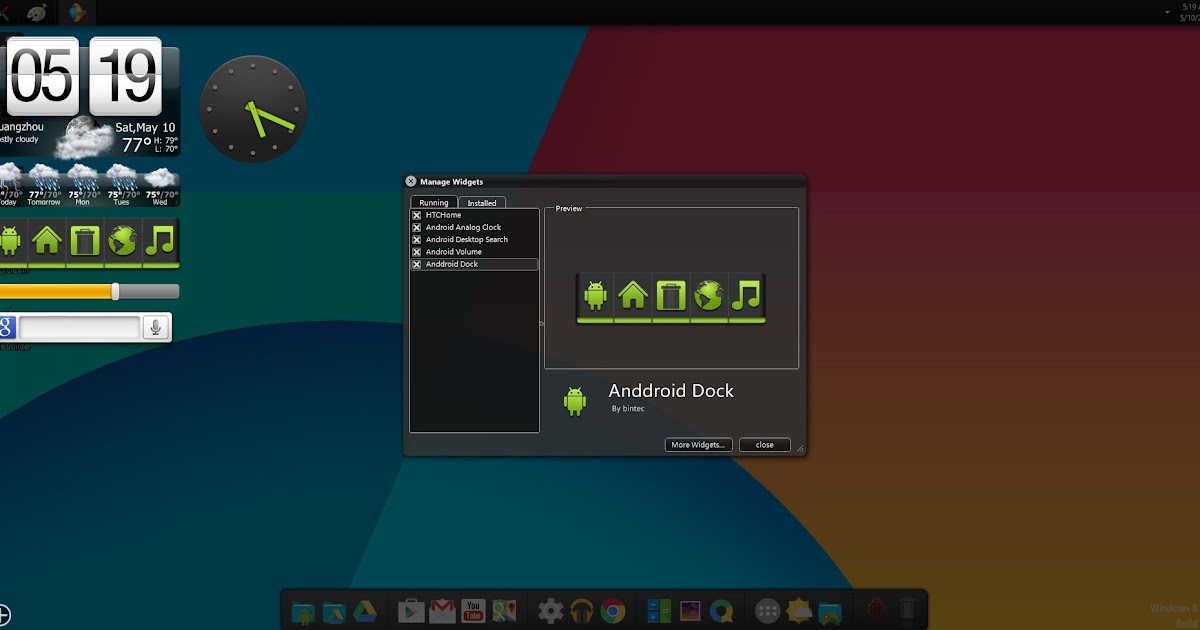The image size is (1200, 630).
Task: Open Play Music headphones icon in dock
Action: coord(582,610)
